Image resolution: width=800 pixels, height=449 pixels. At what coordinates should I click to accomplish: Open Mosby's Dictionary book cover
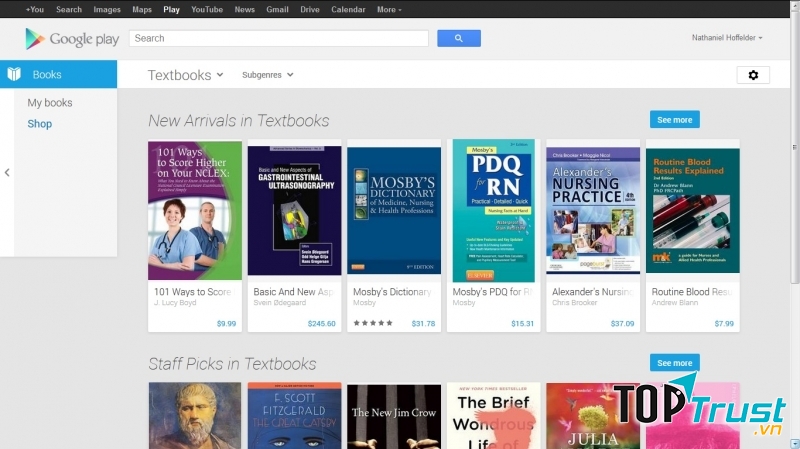tap(394, 211)
